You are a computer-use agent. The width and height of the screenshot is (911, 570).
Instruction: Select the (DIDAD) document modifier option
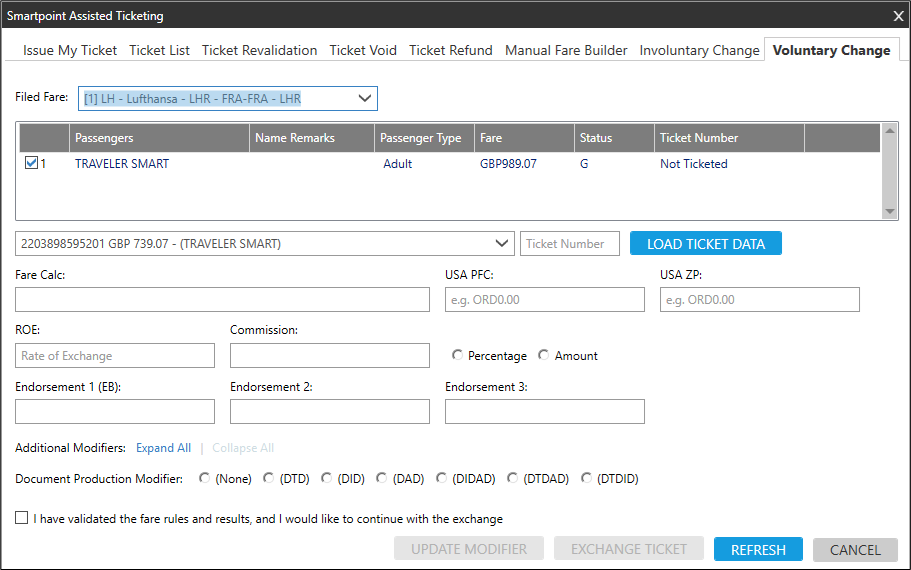click(x=442, y=479)
